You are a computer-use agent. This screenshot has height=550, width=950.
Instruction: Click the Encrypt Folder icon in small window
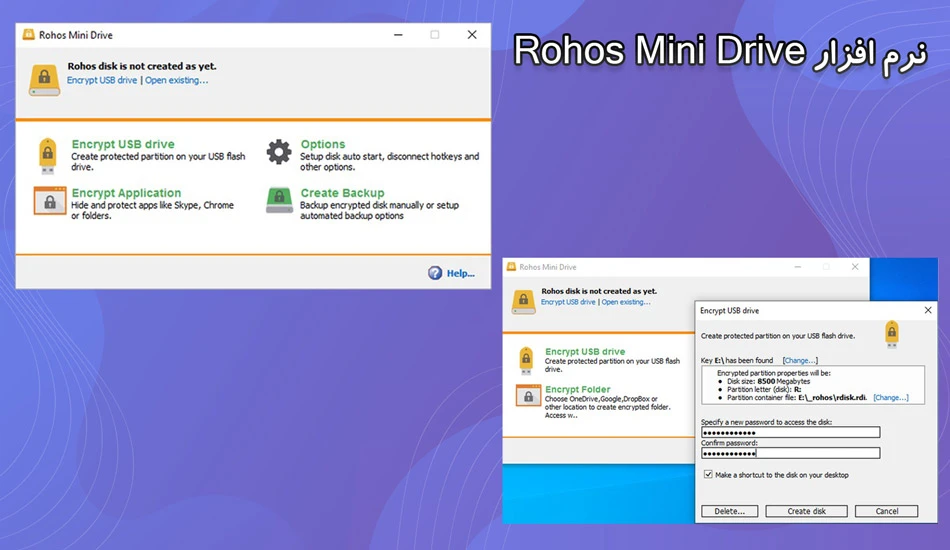pos(528,396)
